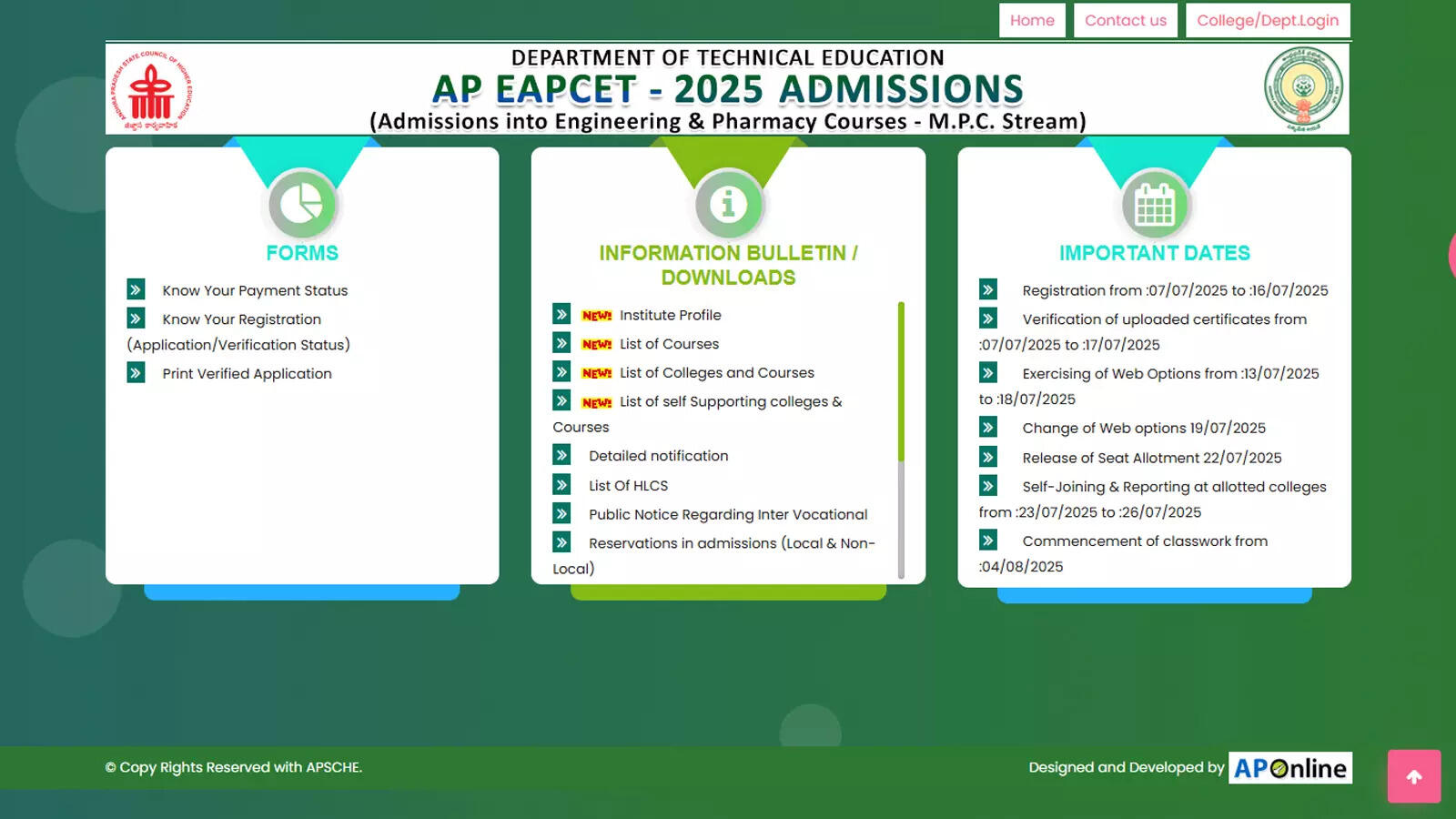Click NEW badge next to List of Courses
Screen dimensions: 1456x819
click(x=597, y=345)
